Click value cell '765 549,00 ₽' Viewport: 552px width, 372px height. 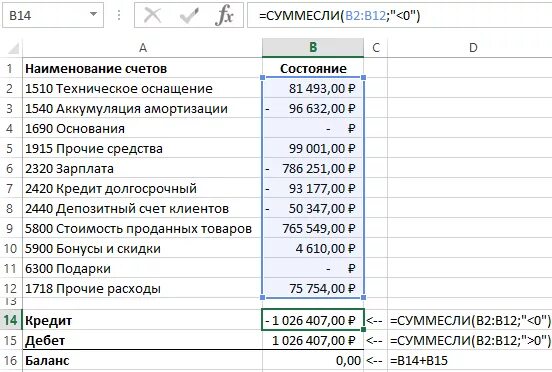(x=313, y=229)
